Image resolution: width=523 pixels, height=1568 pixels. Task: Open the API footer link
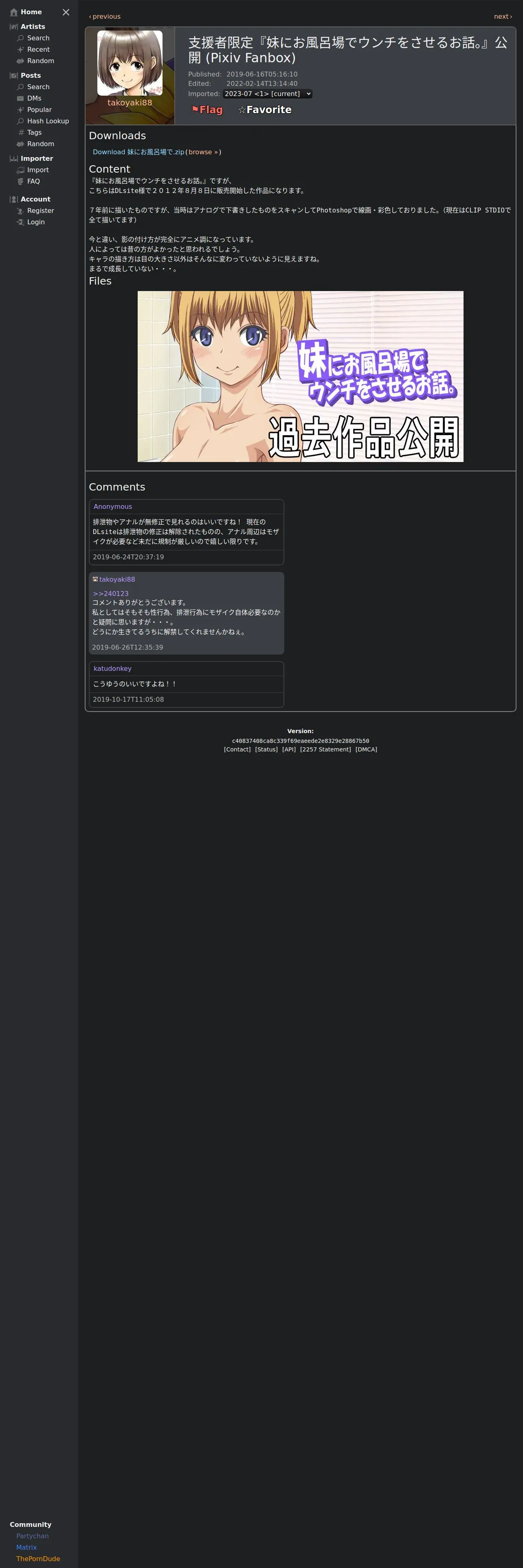(289, 750)
